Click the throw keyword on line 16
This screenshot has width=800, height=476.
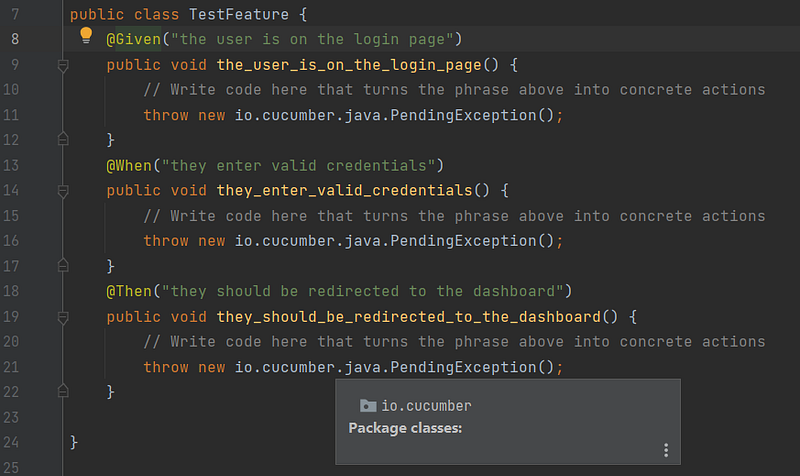point(166,241)
